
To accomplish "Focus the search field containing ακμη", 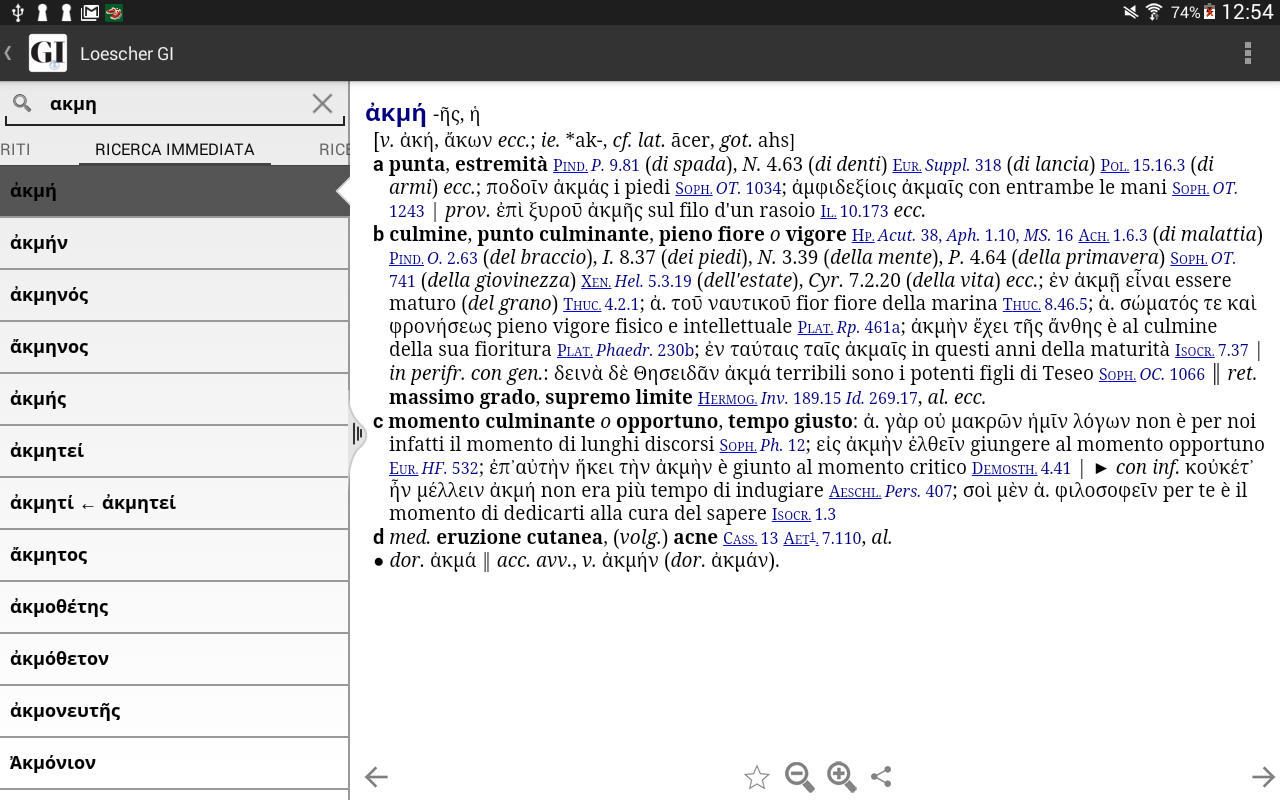I will [175, 103].
